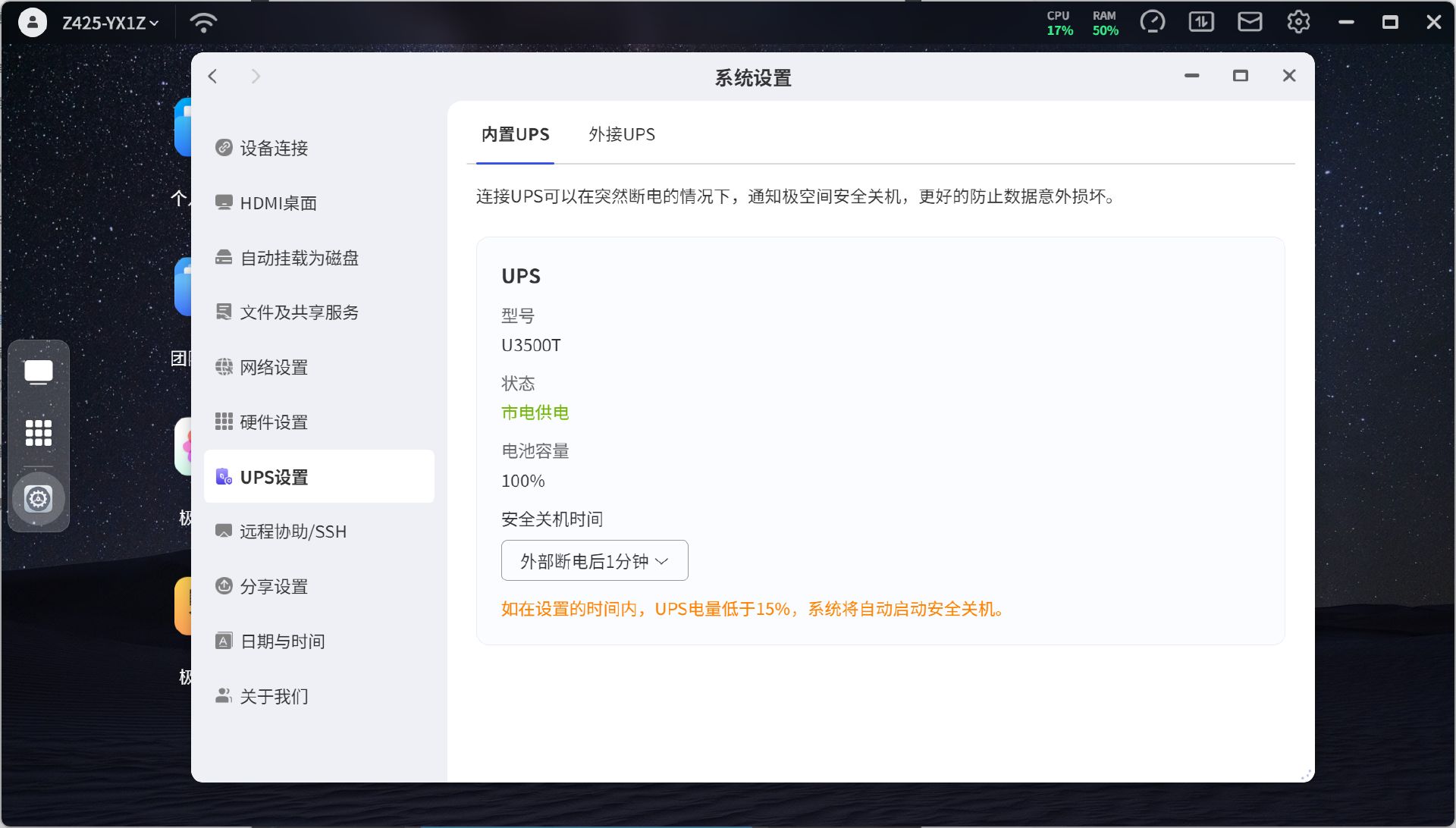Open 远程协助/SSH settings
This screenshot has width=1456, height=828.
293,532
